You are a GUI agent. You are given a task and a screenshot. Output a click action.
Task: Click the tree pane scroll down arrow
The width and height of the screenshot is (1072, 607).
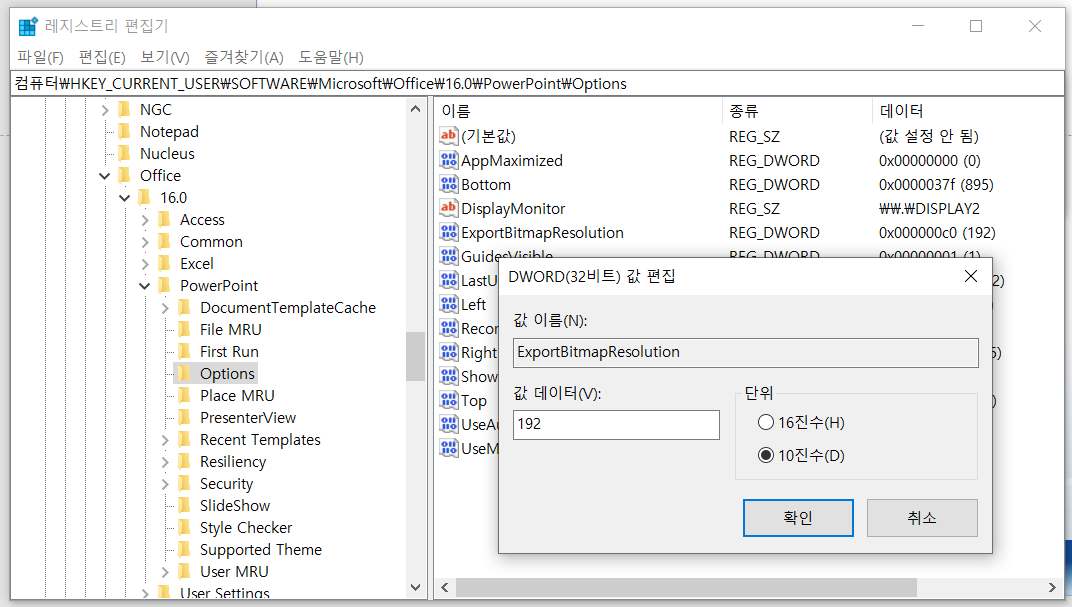tap(415, 587)
